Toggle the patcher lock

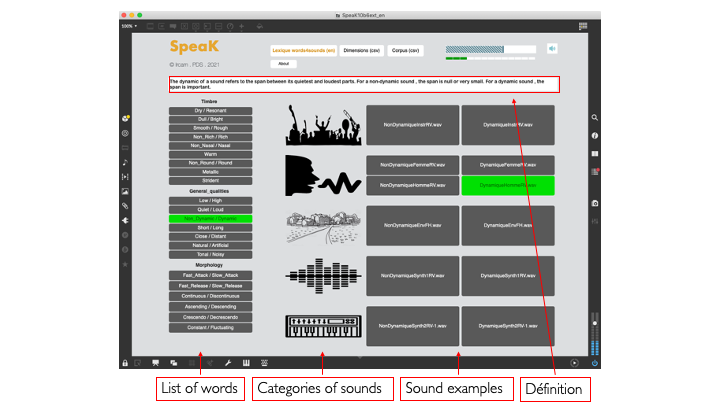pyautogui.click(x=125, y=363)
